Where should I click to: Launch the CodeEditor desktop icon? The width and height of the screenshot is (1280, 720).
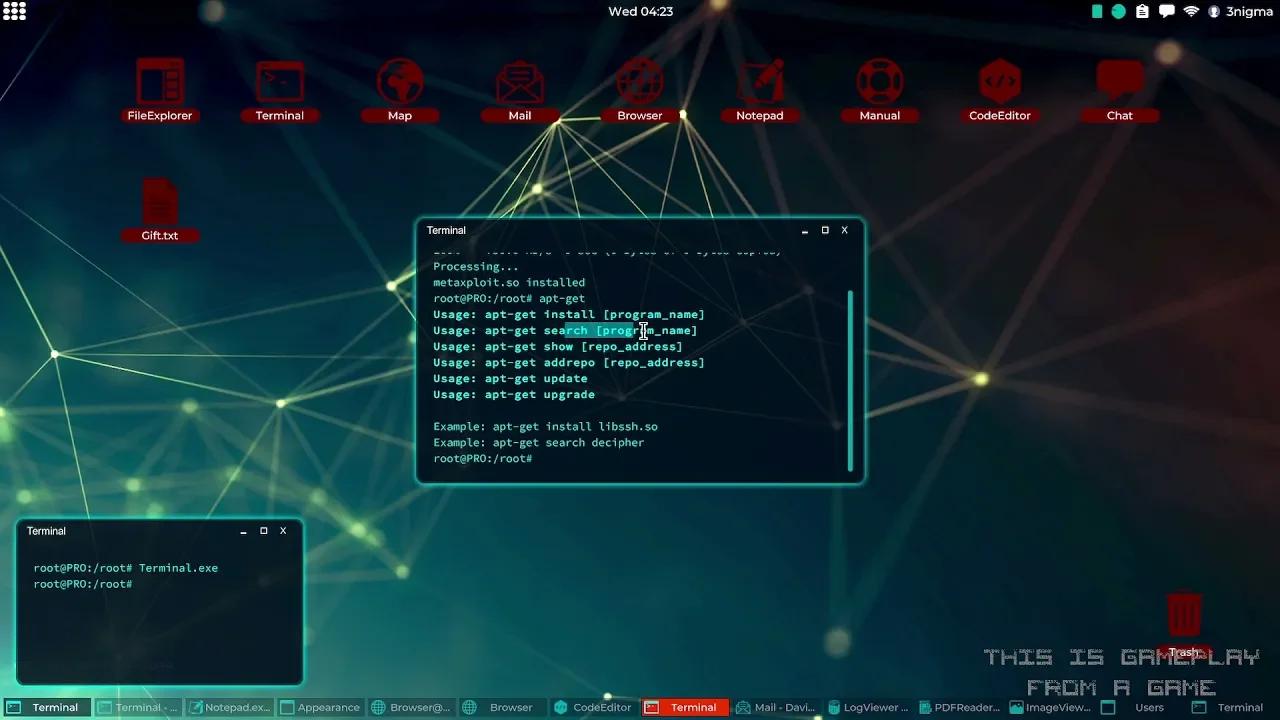pyautogui.click(x=1000, y=90)
